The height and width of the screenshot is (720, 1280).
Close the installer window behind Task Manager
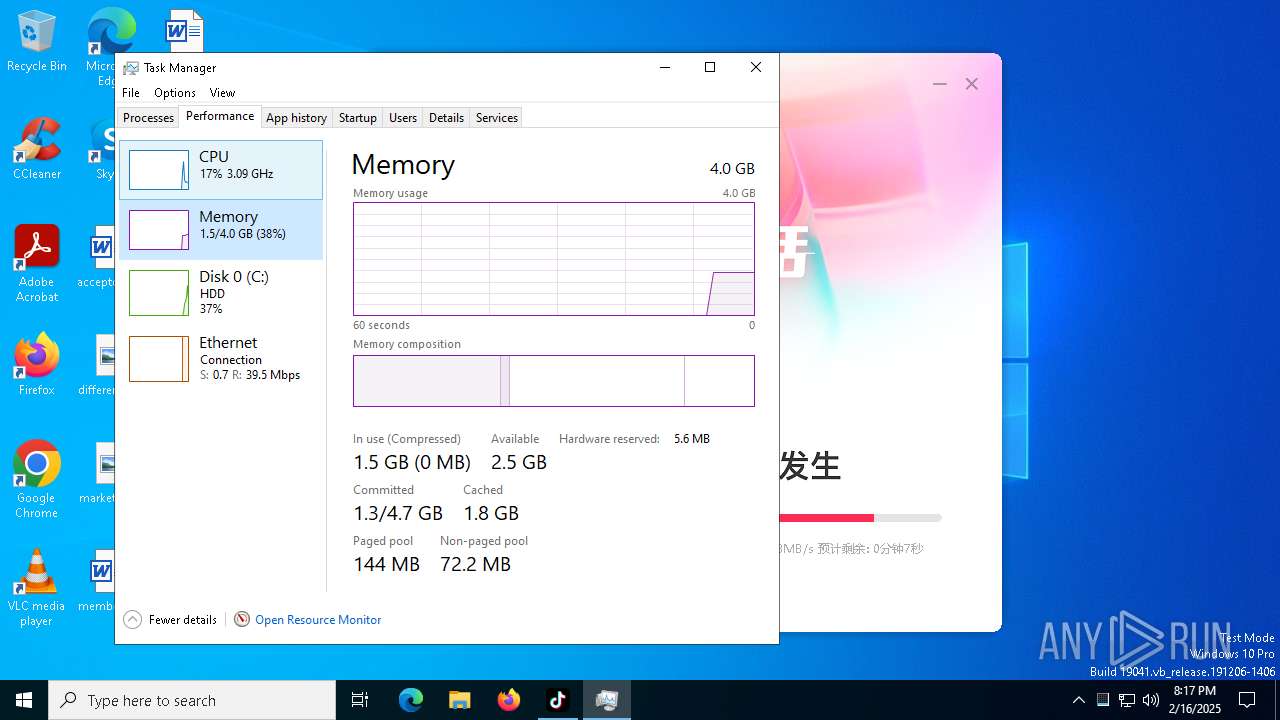click(x=971, y=84)
